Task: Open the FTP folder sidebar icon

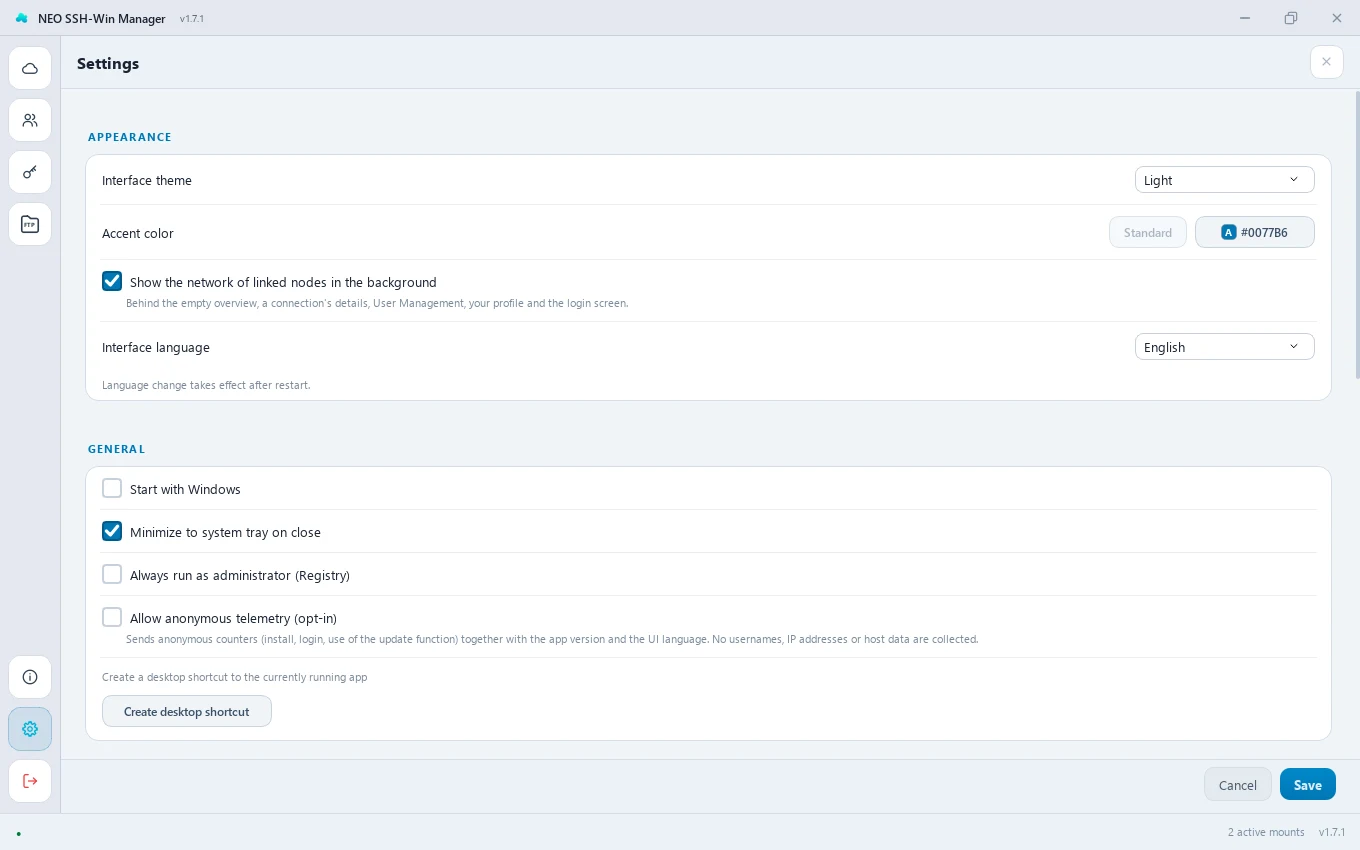Action: [x=30, y=224]
